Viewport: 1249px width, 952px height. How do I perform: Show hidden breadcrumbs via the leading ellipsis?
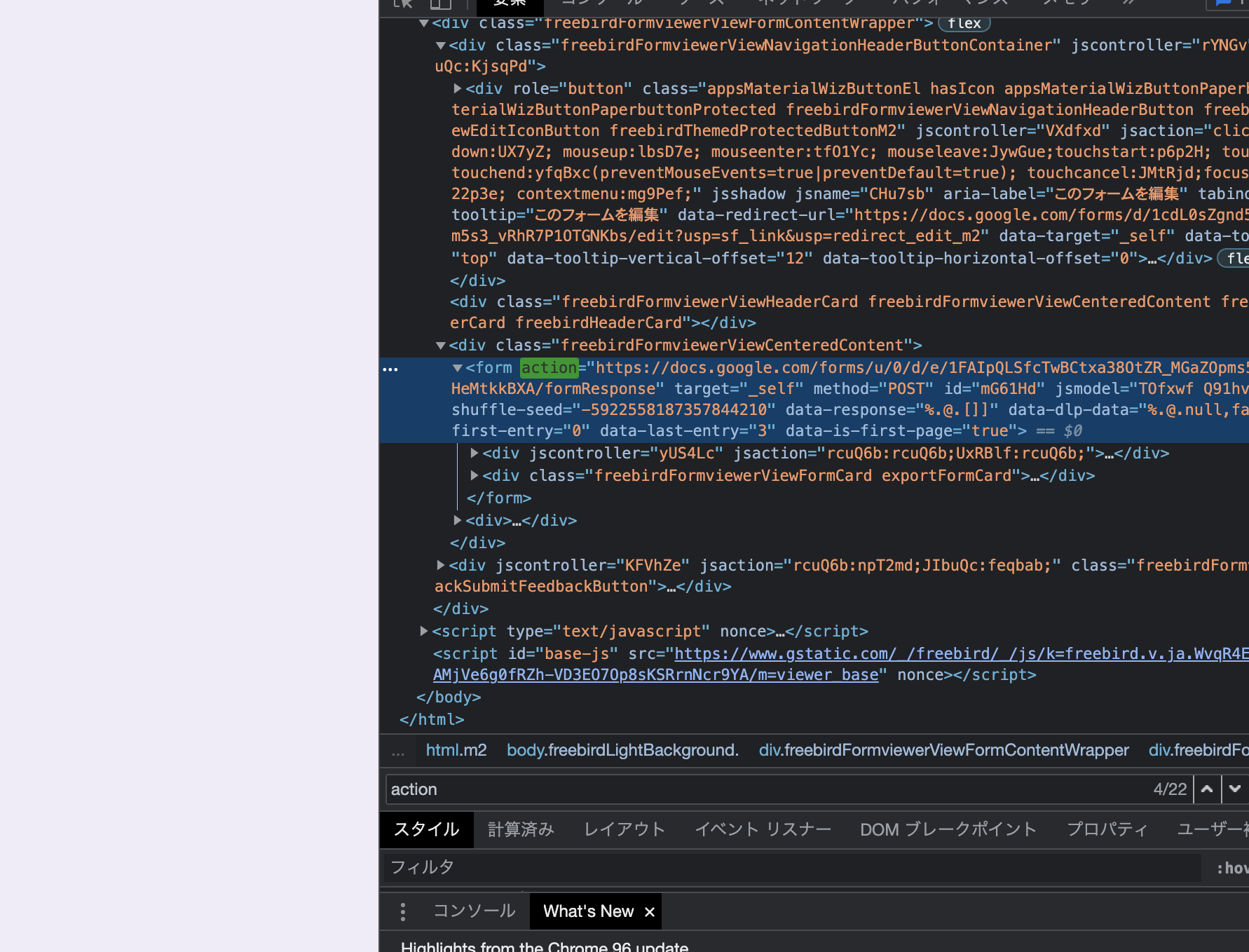tap(398, 752)
